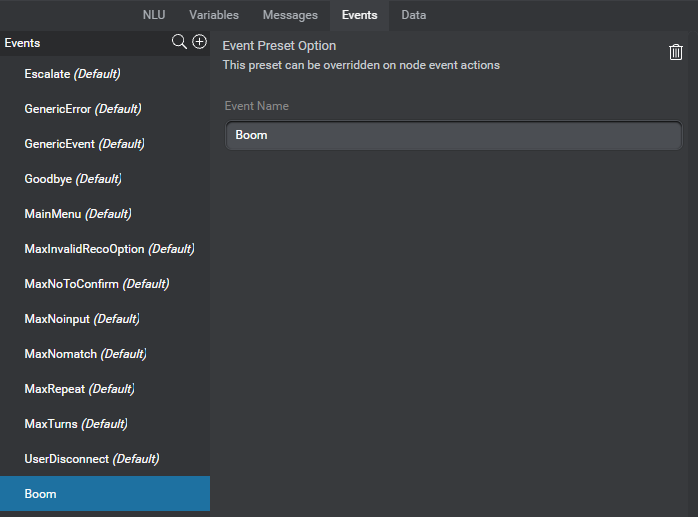This screenshot has height=517, width=698.
Task: Select the MaxNoToConfirm (Default) event
Action: 105,284
